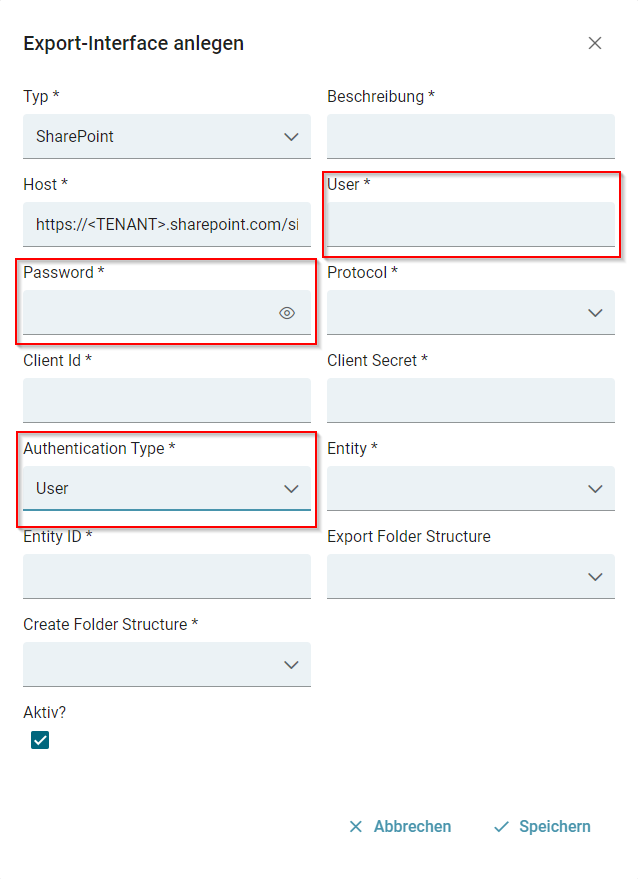Screen dimensions: 638x879
Task: Toggle password visibility eye icon
Action: (x=287, y=313)
